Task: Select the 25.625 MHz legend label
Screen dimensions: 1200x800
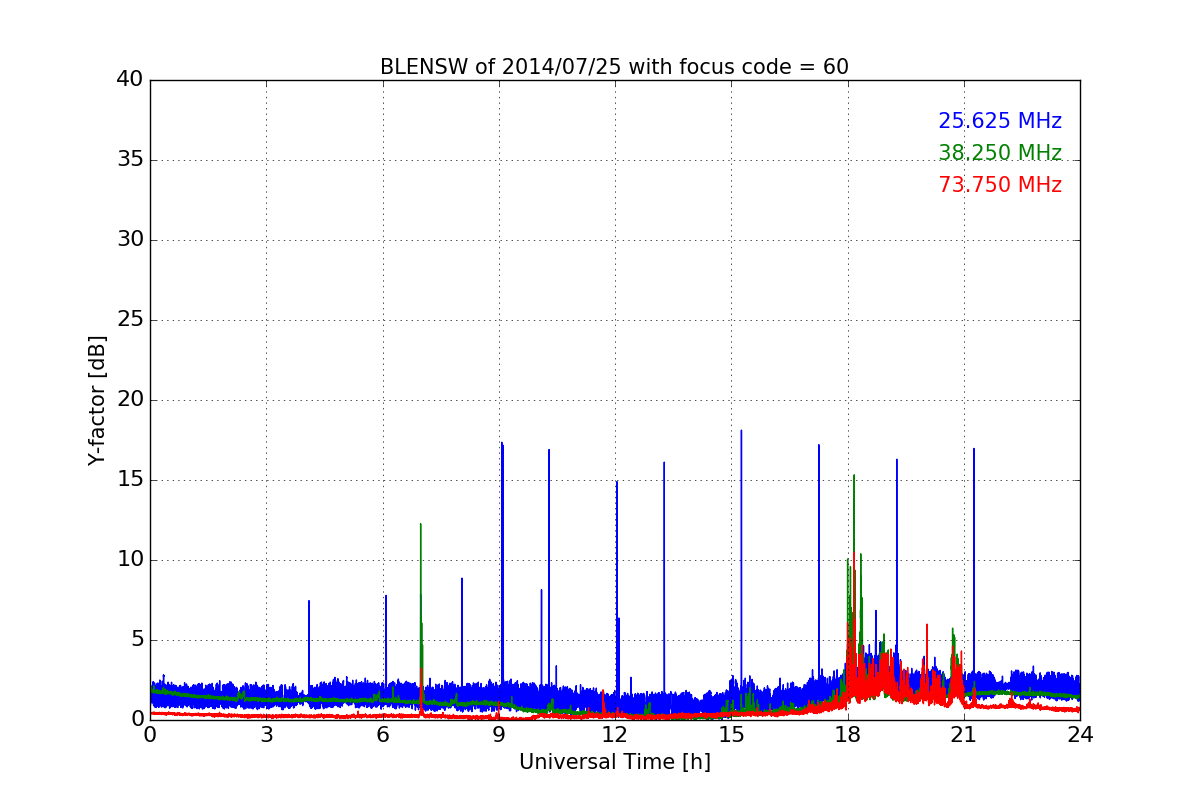Action: click(x=1000, y=121)
